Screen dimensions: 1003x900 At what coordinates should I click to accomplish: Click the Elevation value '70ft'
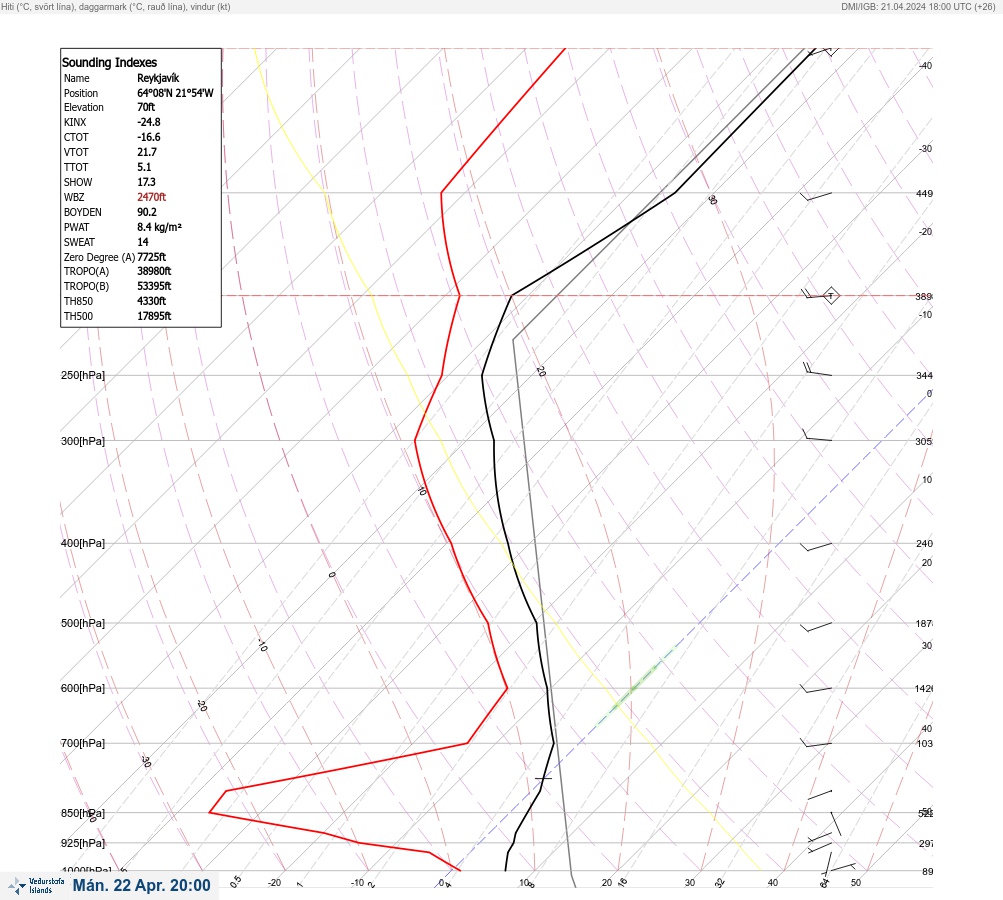click(x=146, y=107)
